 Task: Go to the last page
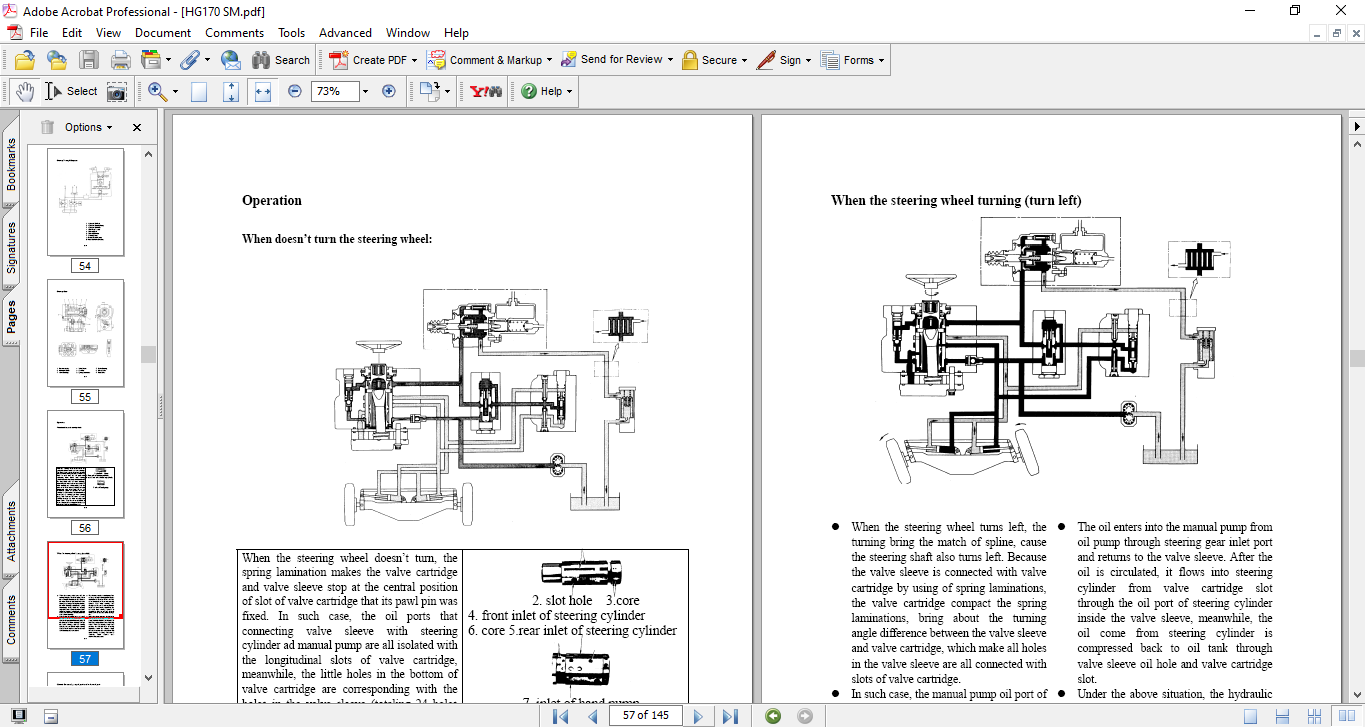click(x=731, y=716)
